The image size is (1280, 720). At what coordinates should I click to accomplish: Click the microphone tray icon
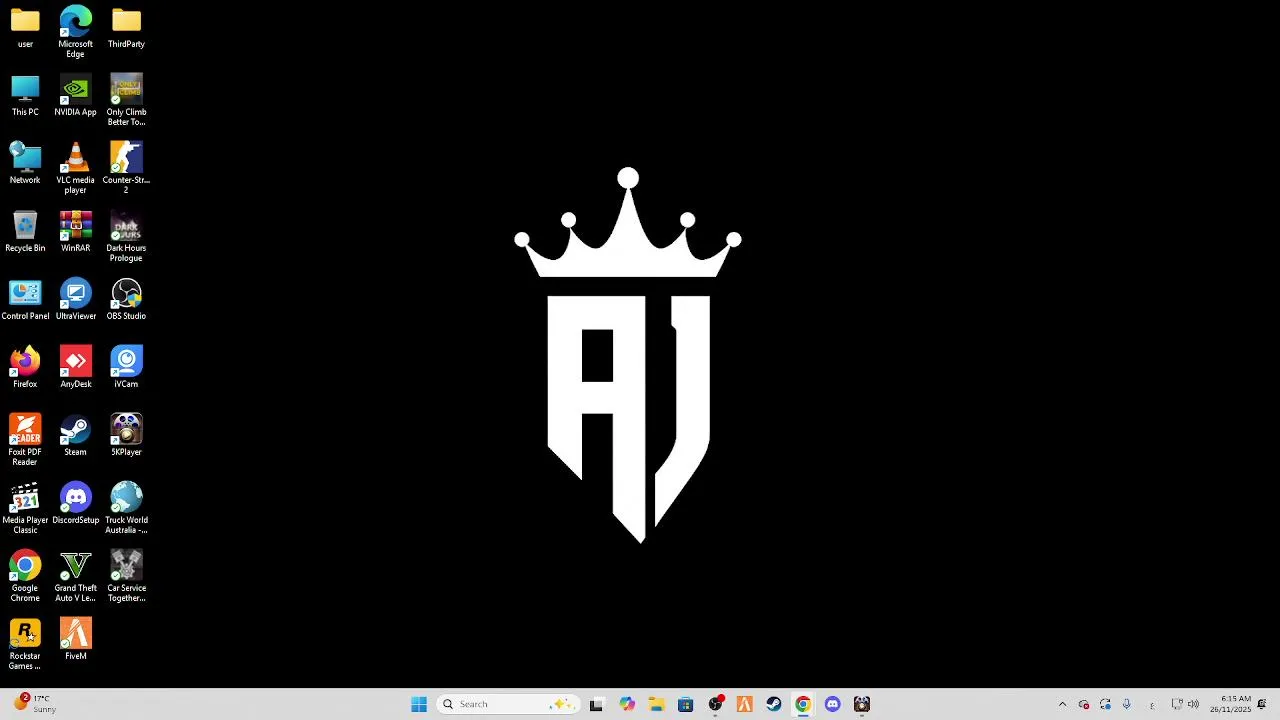tap(1127, 704)
